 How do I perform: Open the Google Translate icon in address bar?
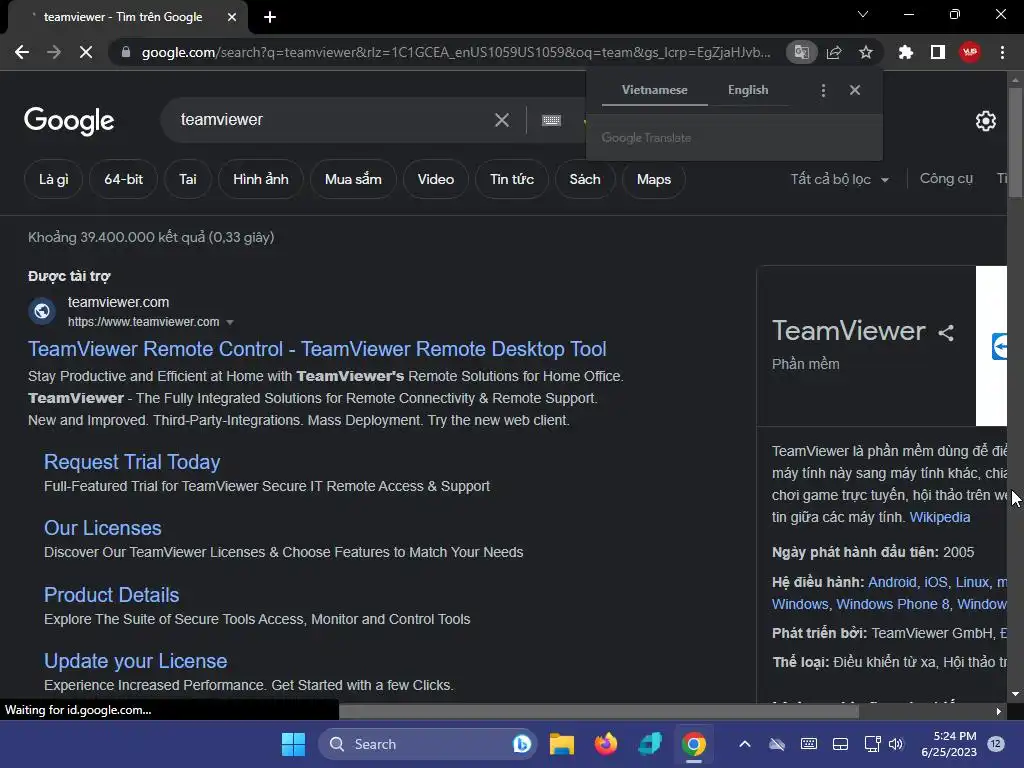coord(801,52)
